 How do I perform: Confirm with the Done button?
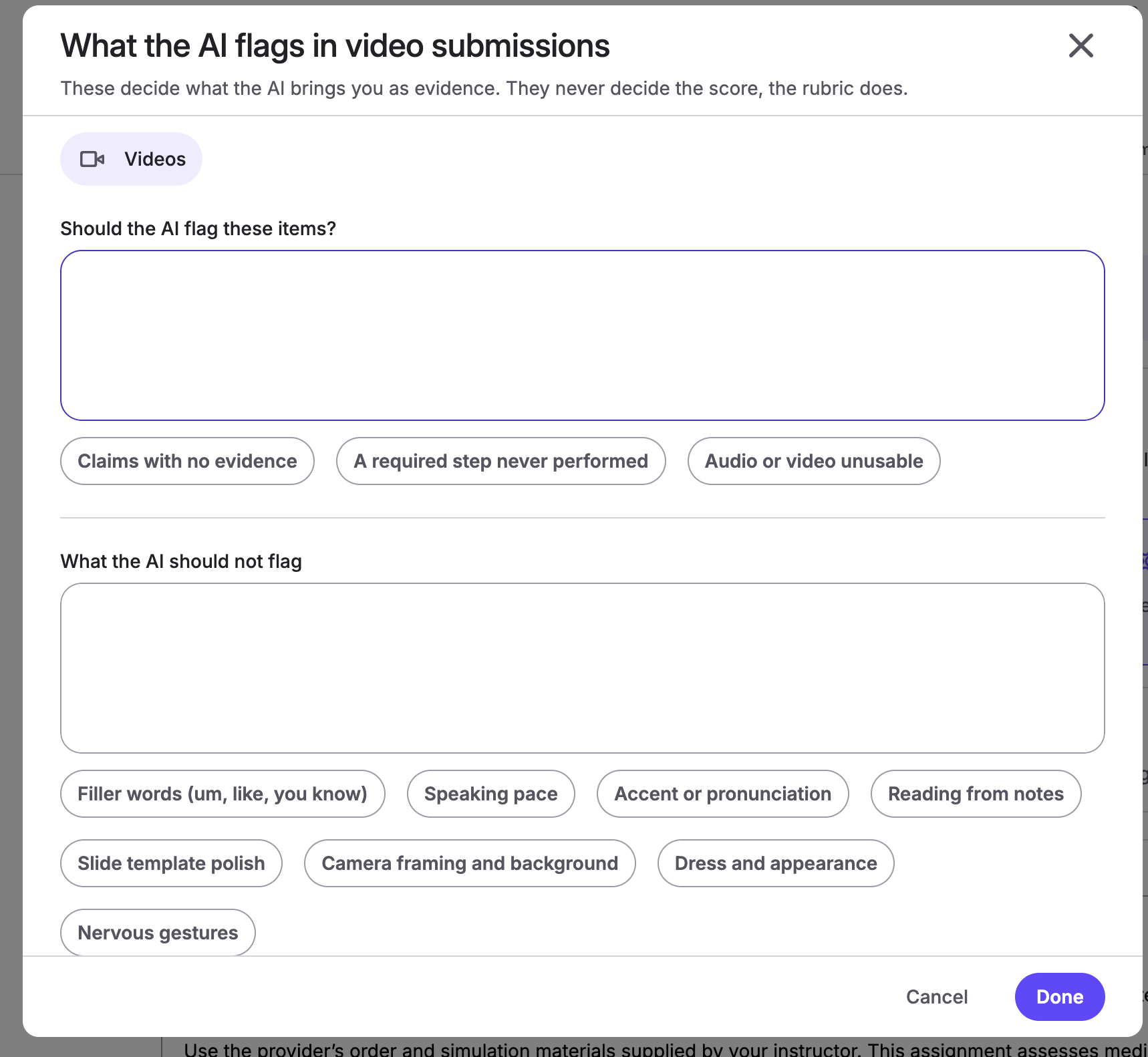click(x=1060, y=997)
